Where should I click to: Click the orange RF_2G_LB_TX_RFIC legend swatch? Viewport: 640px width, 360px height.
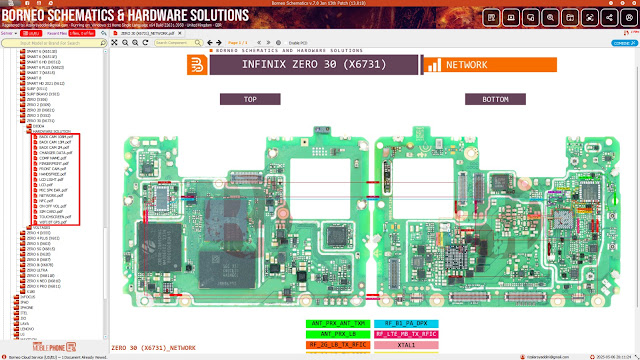pos(338,345)
